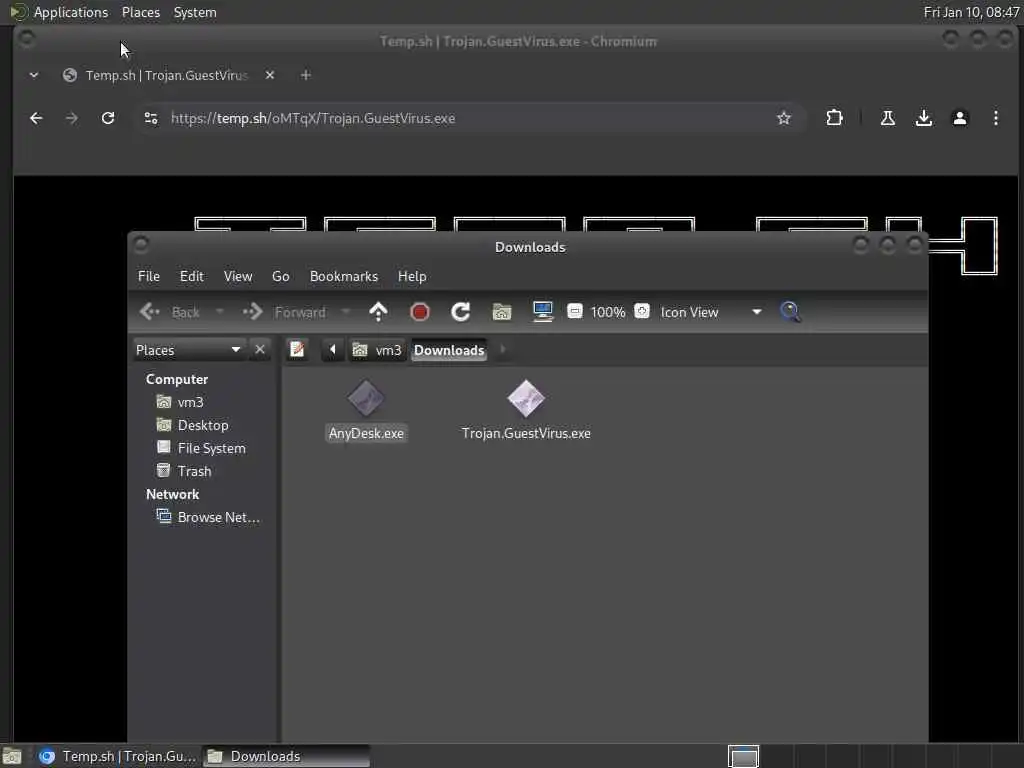
Task: Open the Forward history dropdown arrow
Action: (346, 312)
